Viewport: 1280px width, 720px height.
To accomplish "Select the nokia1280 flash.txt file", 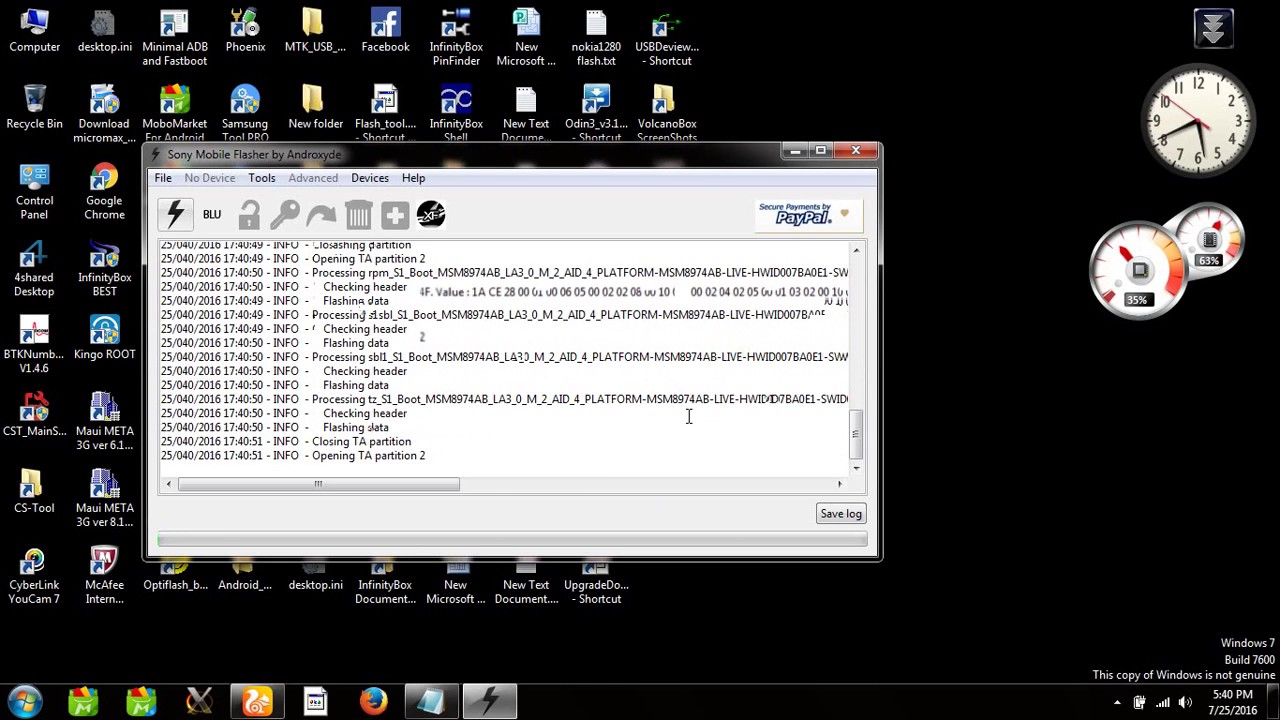I will [596, 39].
